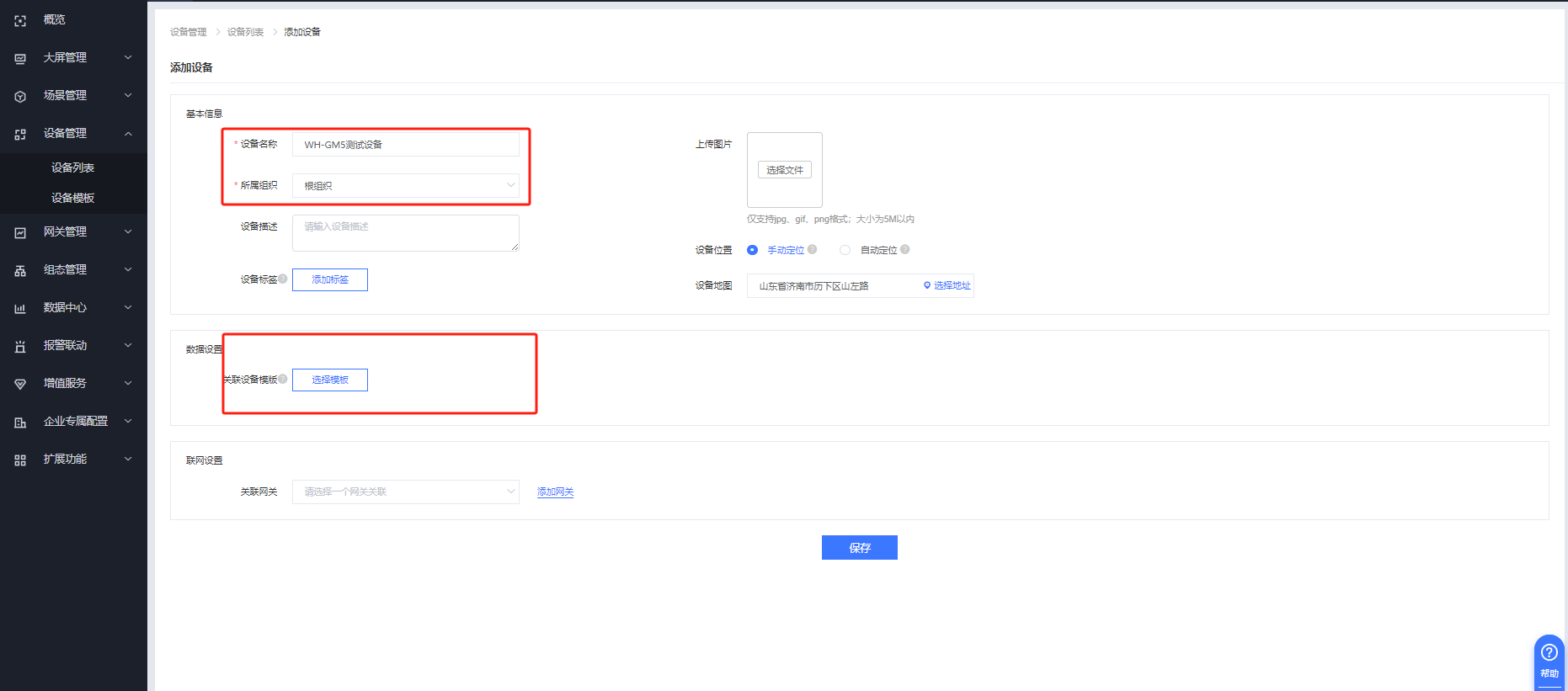Click the 选择模板 button
Screen dimensions: 1568x691
[x=330, y=380]
